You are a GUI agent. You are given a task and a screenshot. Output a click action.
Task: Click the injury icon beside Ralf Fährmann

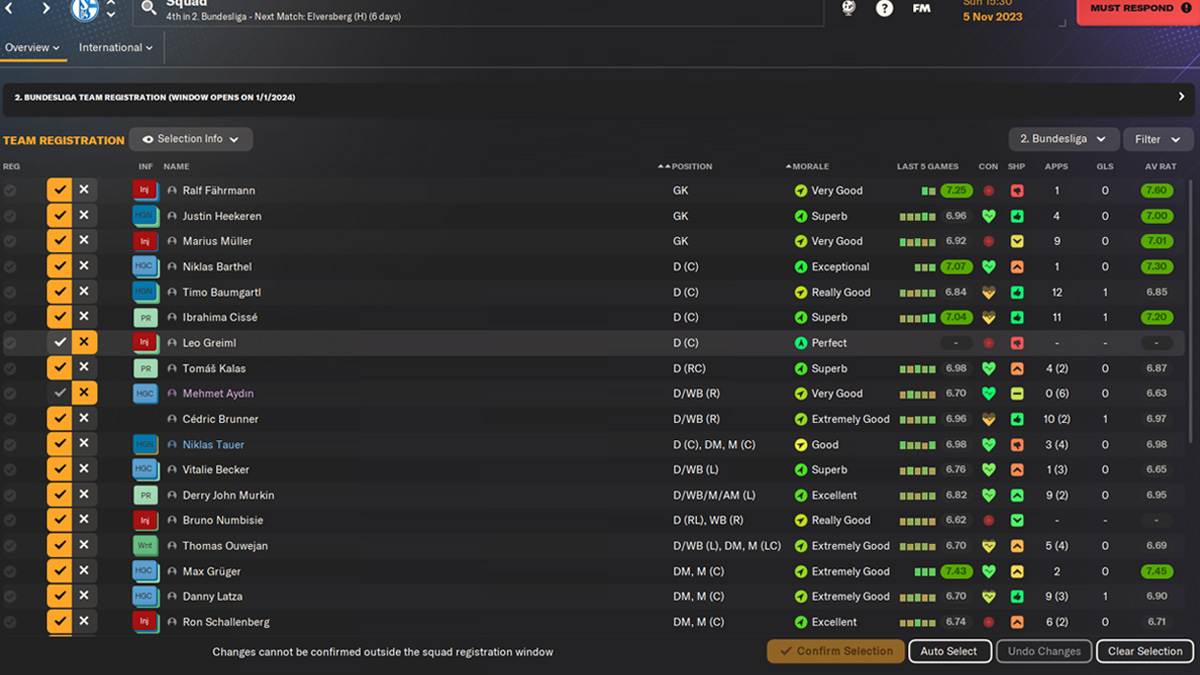coord(145,190)
